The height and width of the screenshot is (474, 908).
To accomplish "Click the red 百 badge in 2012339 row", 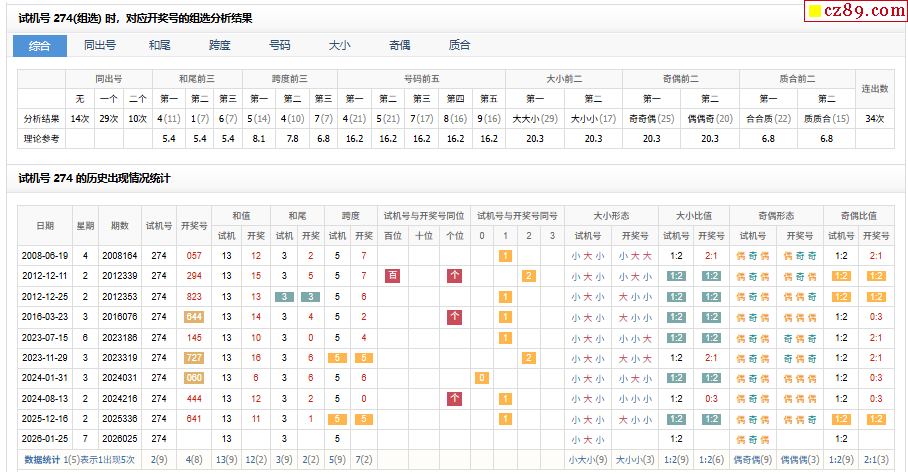I will point(392,276).
